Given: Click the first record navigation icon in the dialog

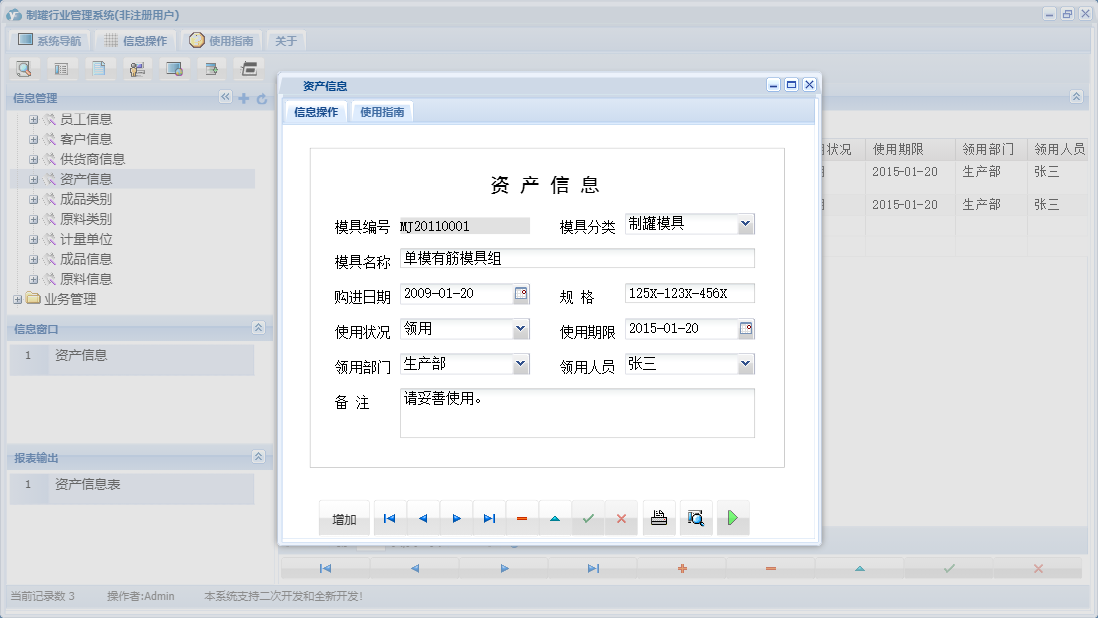Looking at the screenshot, I should point(389,518).
